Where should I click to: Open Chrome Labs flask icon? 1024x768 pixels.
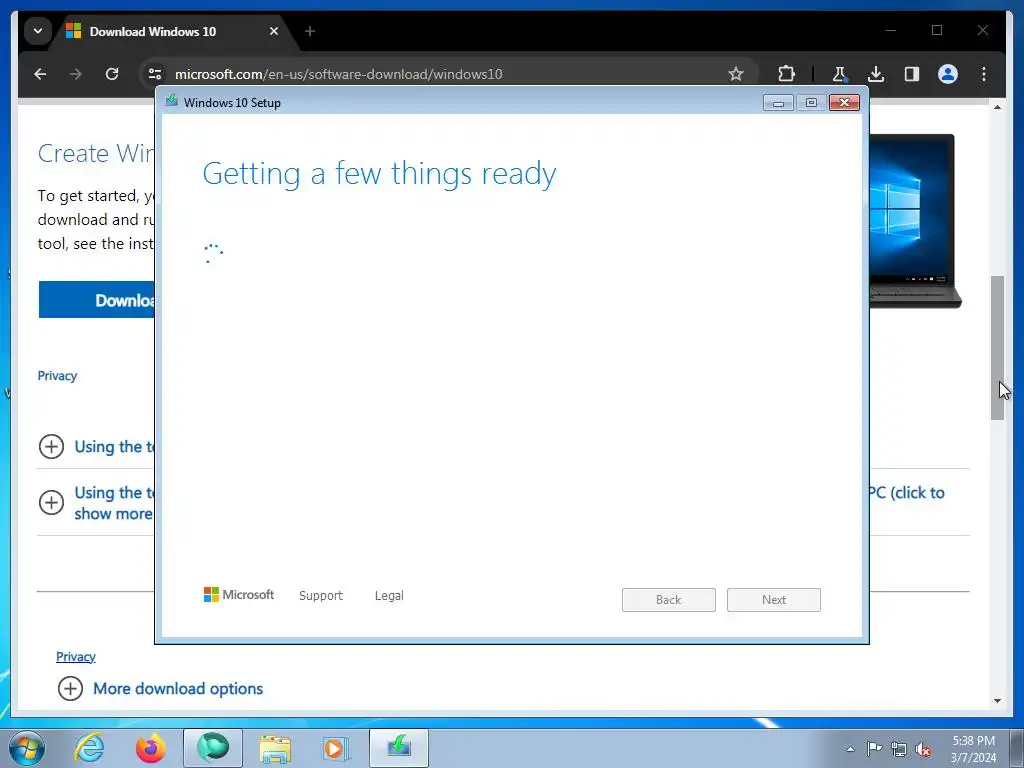click(839, 74)
